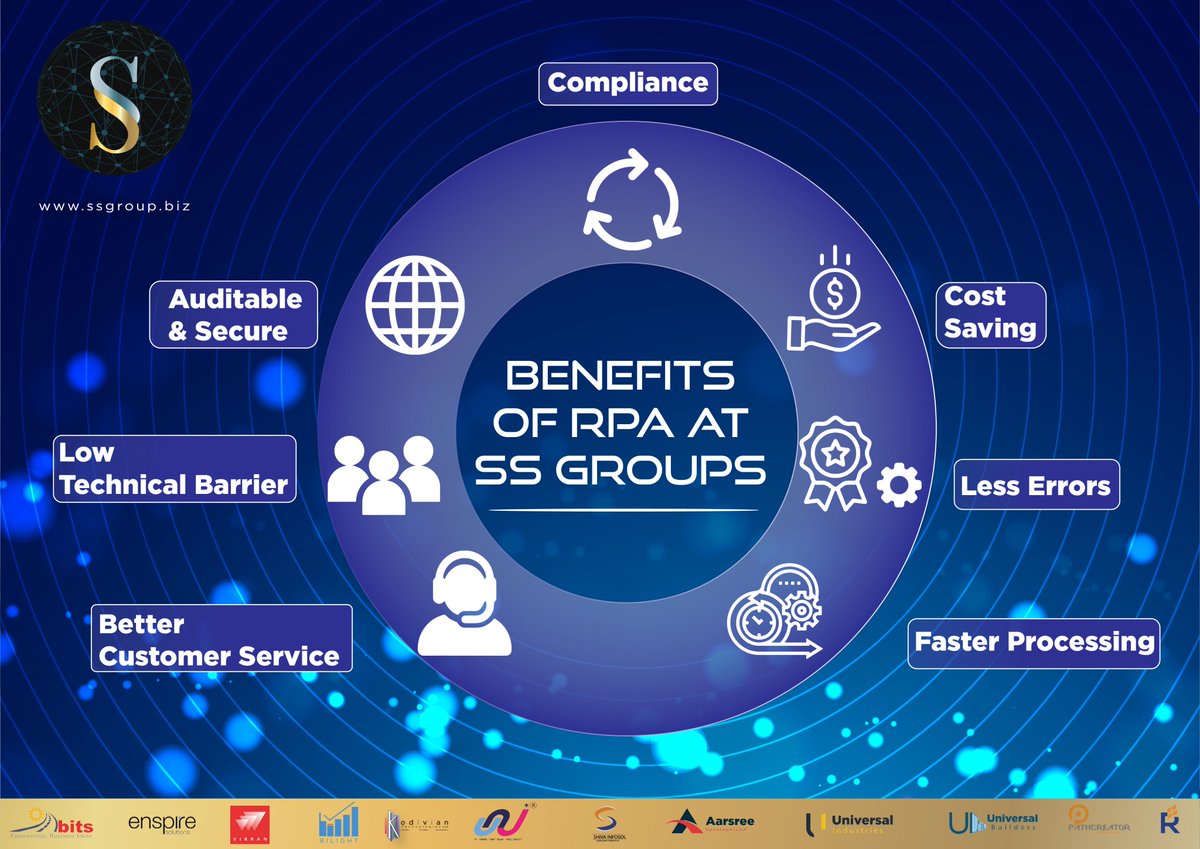Click the small gear icon beside the badge
Screen dimensions: 1200x849
898,485
